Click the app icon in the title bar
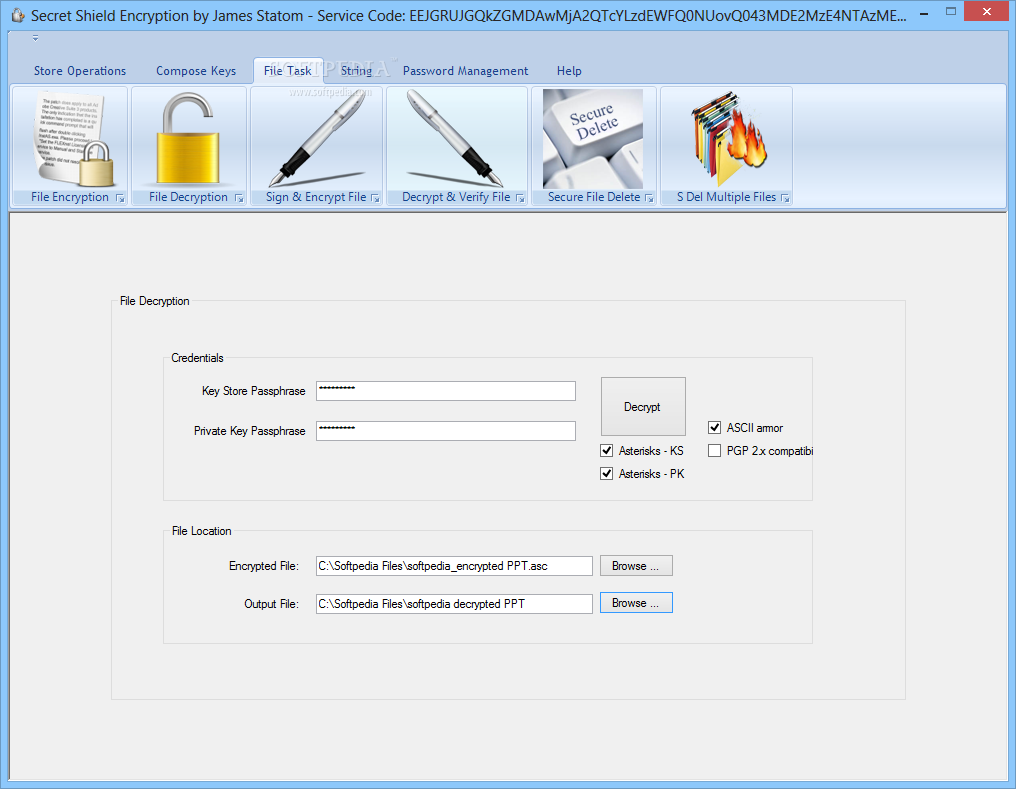The image size is (1016, 789). tap(18, 15)
